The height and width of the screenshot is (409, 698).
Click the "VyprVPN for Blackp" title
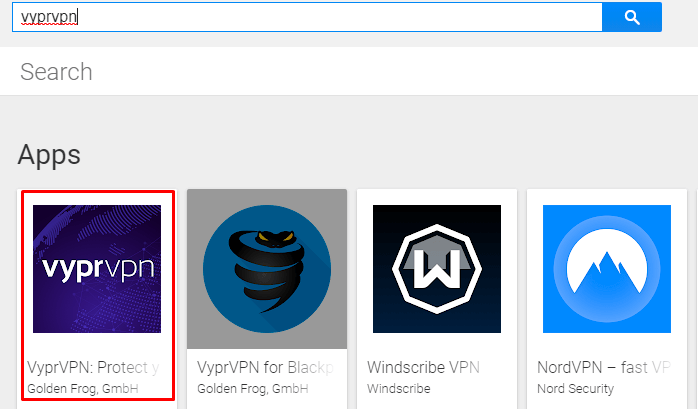pyautogui.click(x=265, y=368)
